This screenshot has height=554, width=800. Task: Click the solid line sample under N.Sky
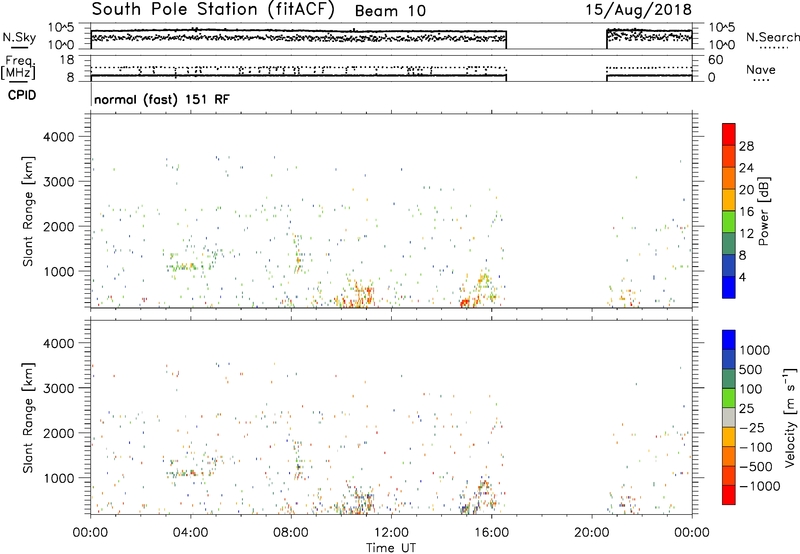coord(19,47)
